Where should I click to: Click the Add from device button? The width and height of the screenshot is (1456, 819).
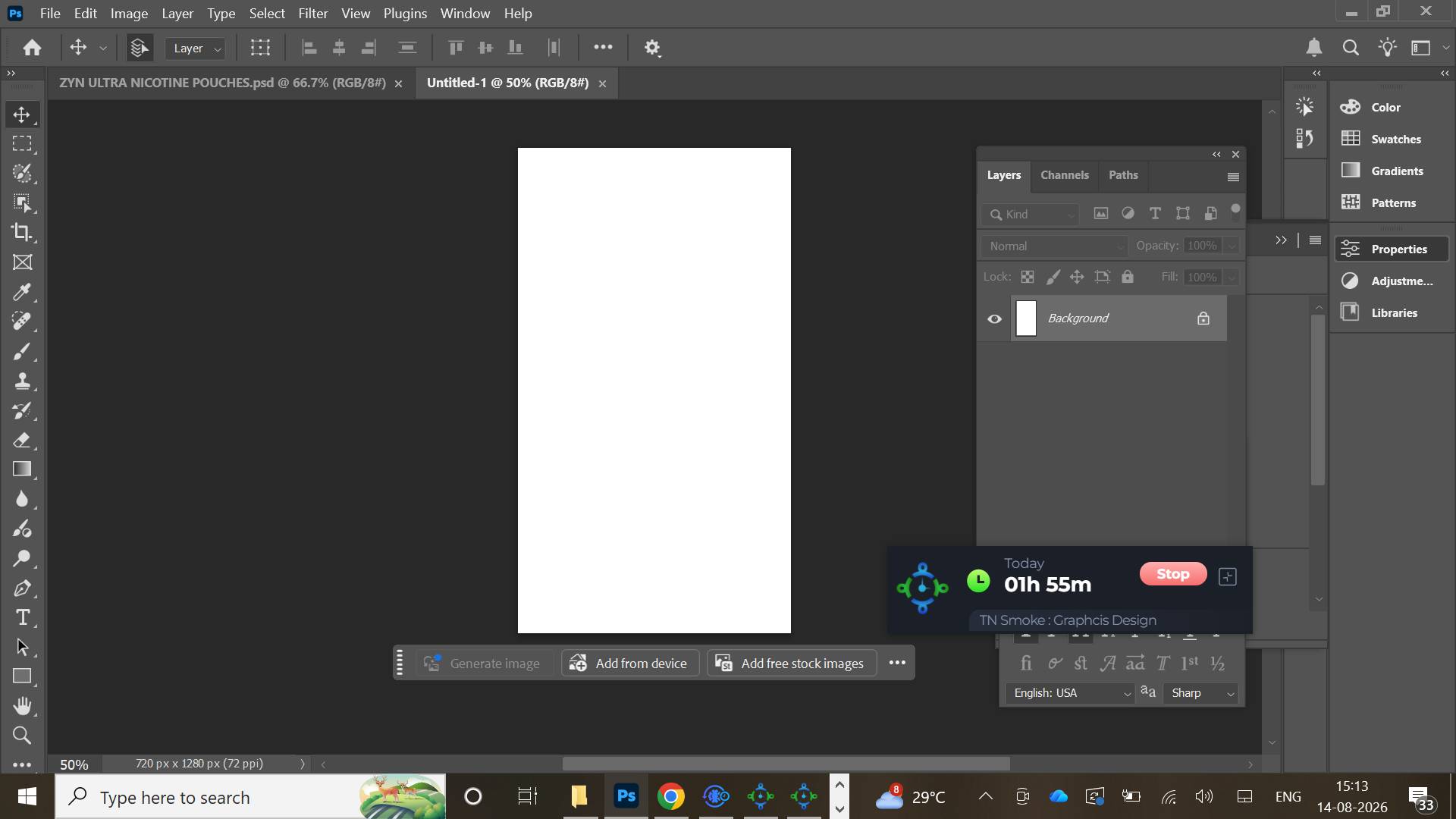pyautogui.click(x=630, y=664)
